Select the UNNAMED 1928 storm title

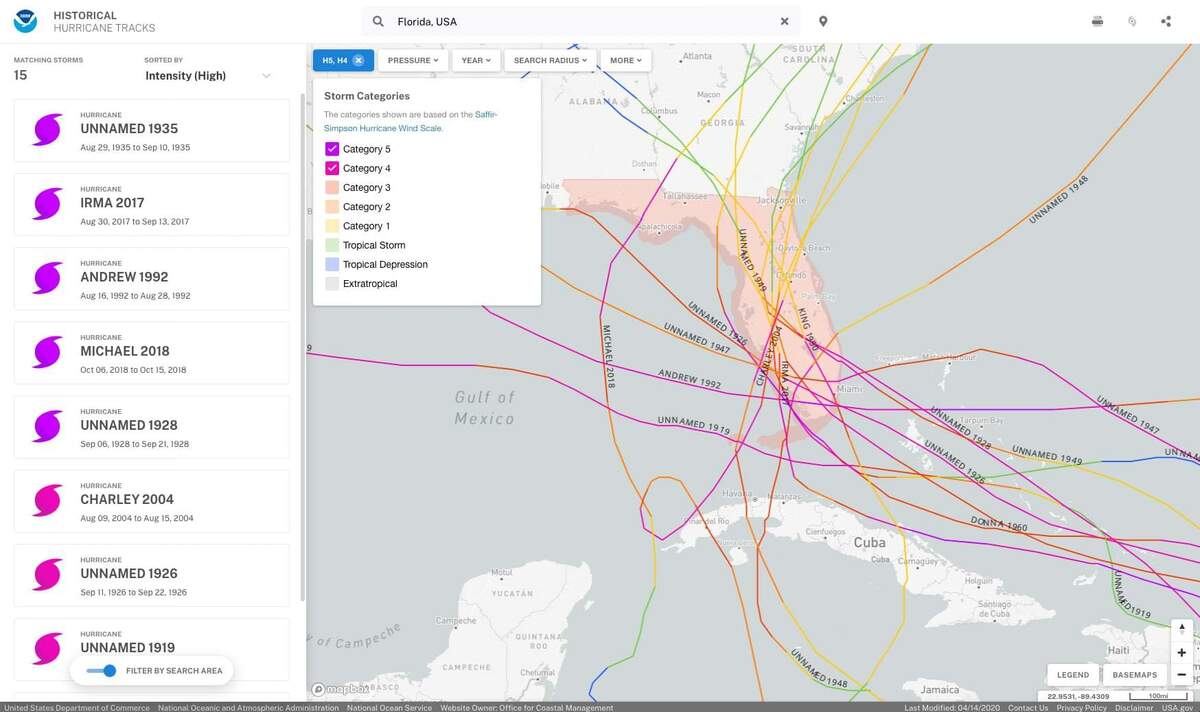coord(129,425)
